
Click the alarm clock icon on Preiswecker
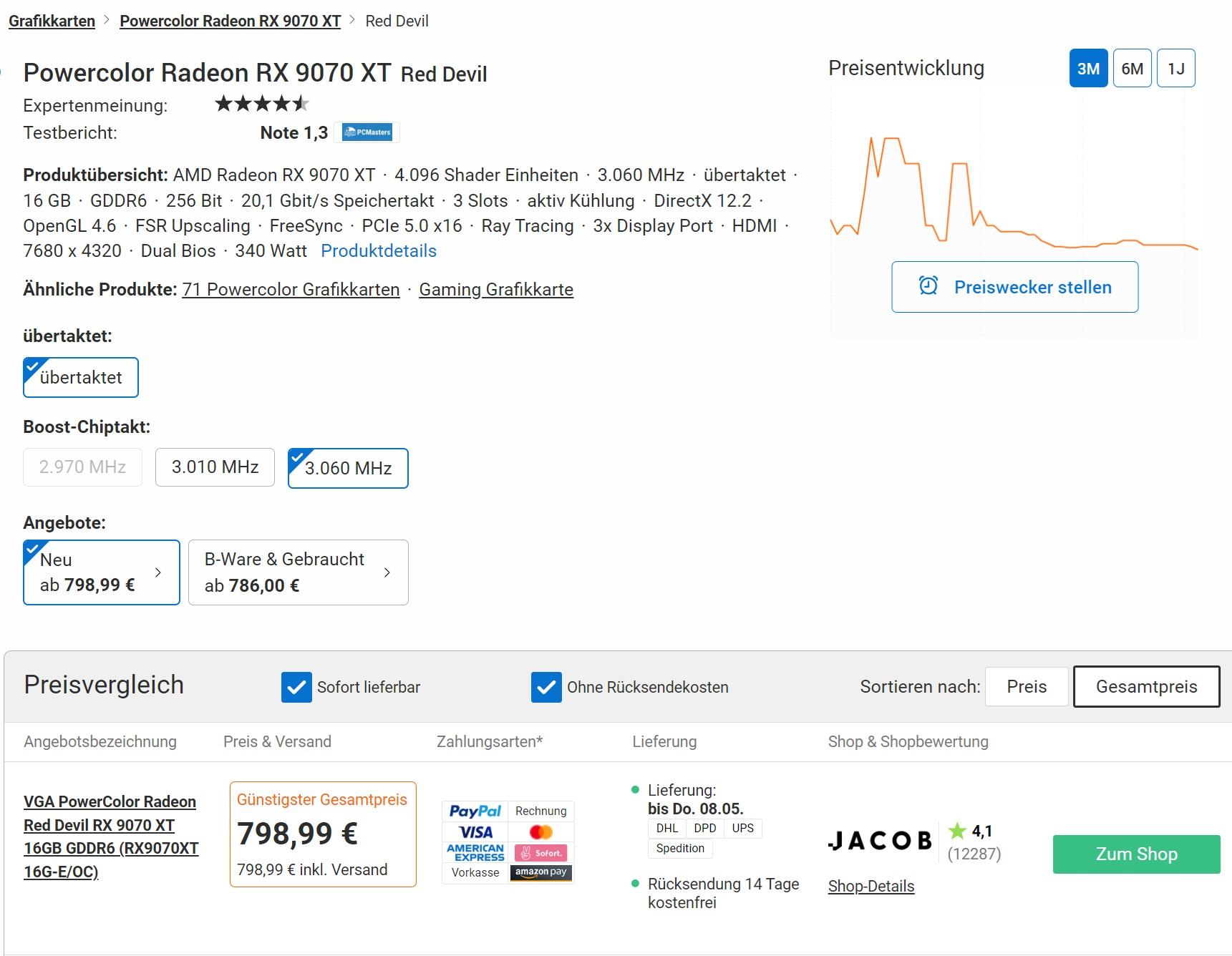pyautogui.click(x=928, y=286)
